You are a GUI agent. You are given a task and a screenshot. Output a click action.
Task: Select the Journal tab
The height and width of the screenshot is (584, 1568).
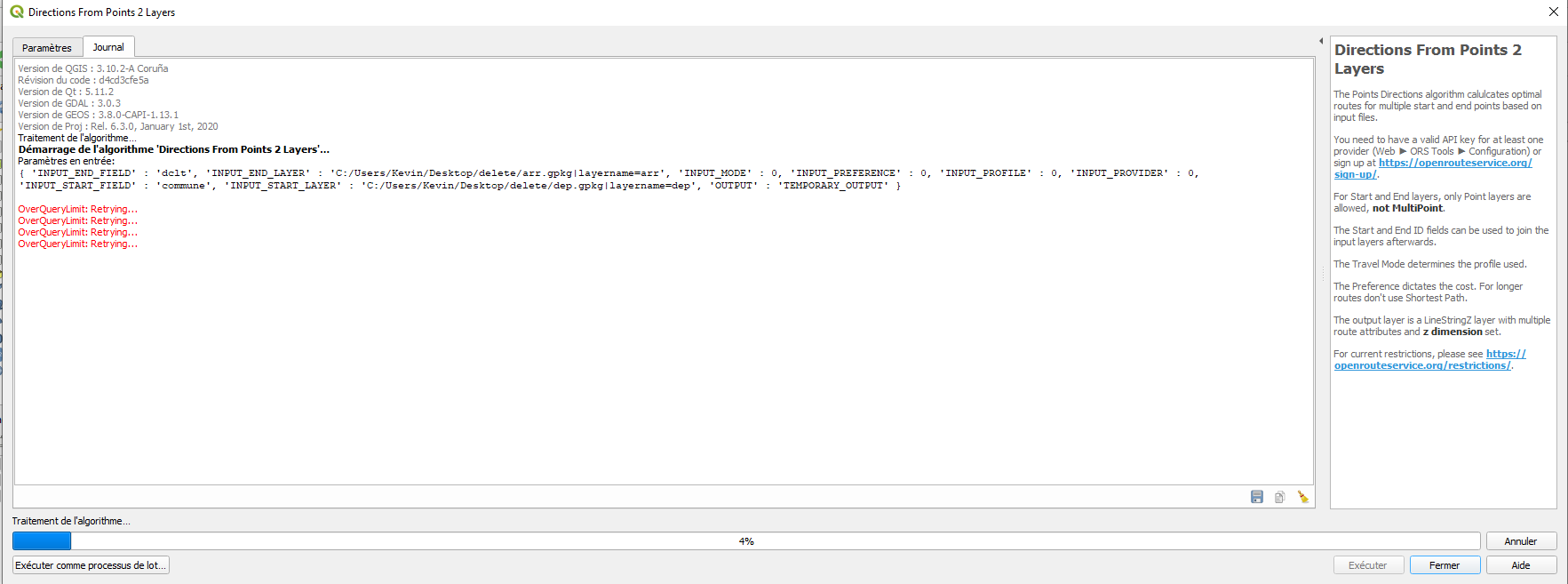pyautogui.click(x=108, y=47)
